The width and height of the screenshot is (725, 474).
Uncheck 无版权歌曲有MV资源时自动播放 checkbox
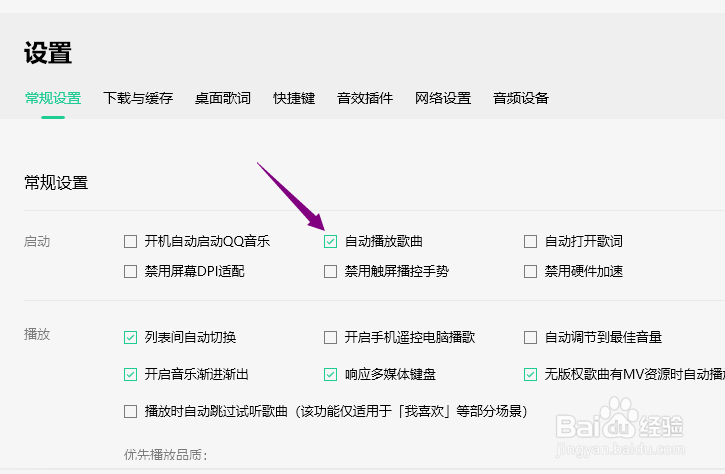click(530, 374)
